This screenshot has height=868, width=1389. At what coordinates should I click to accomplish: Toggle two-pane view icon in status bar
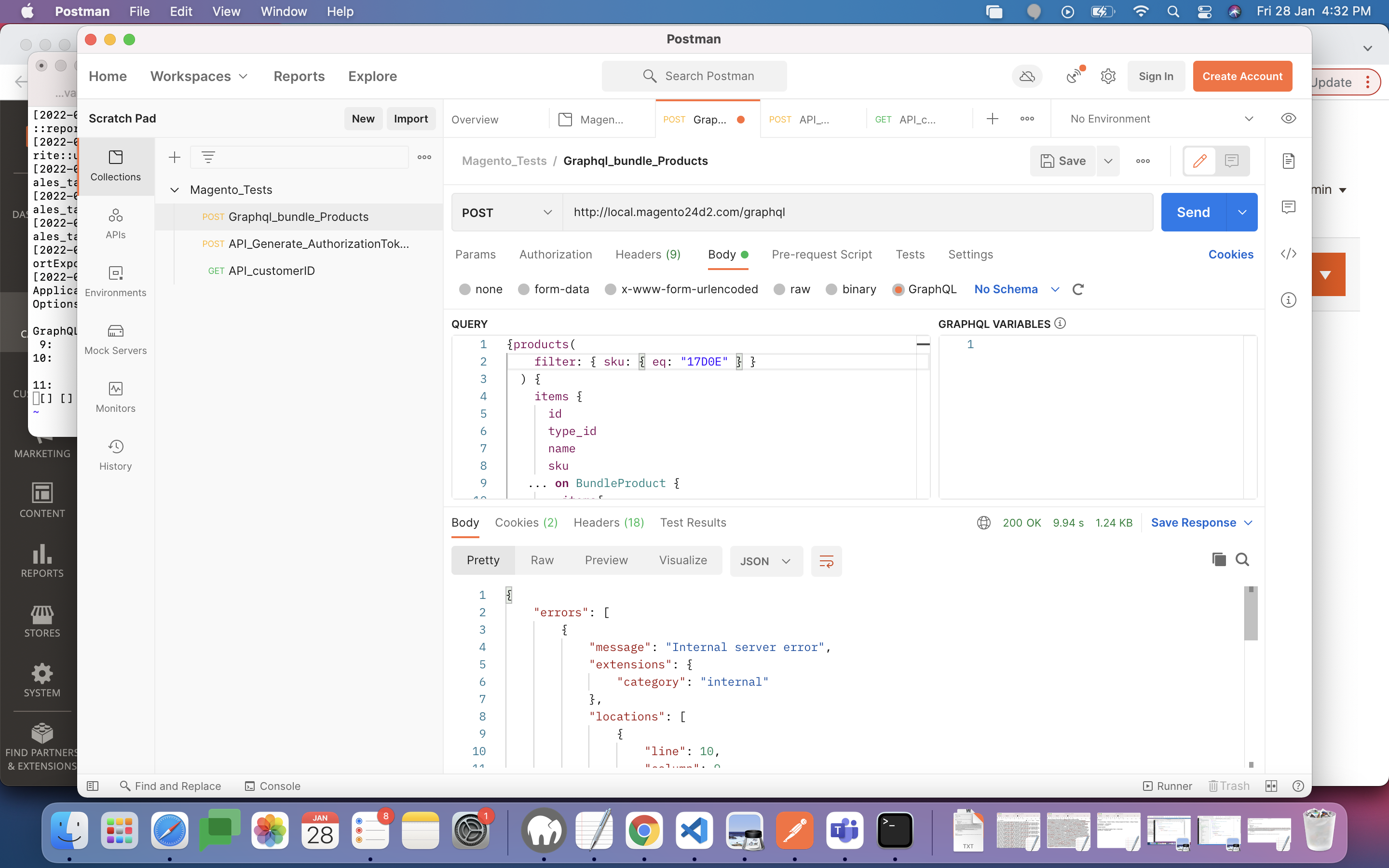coord(1271,786)
